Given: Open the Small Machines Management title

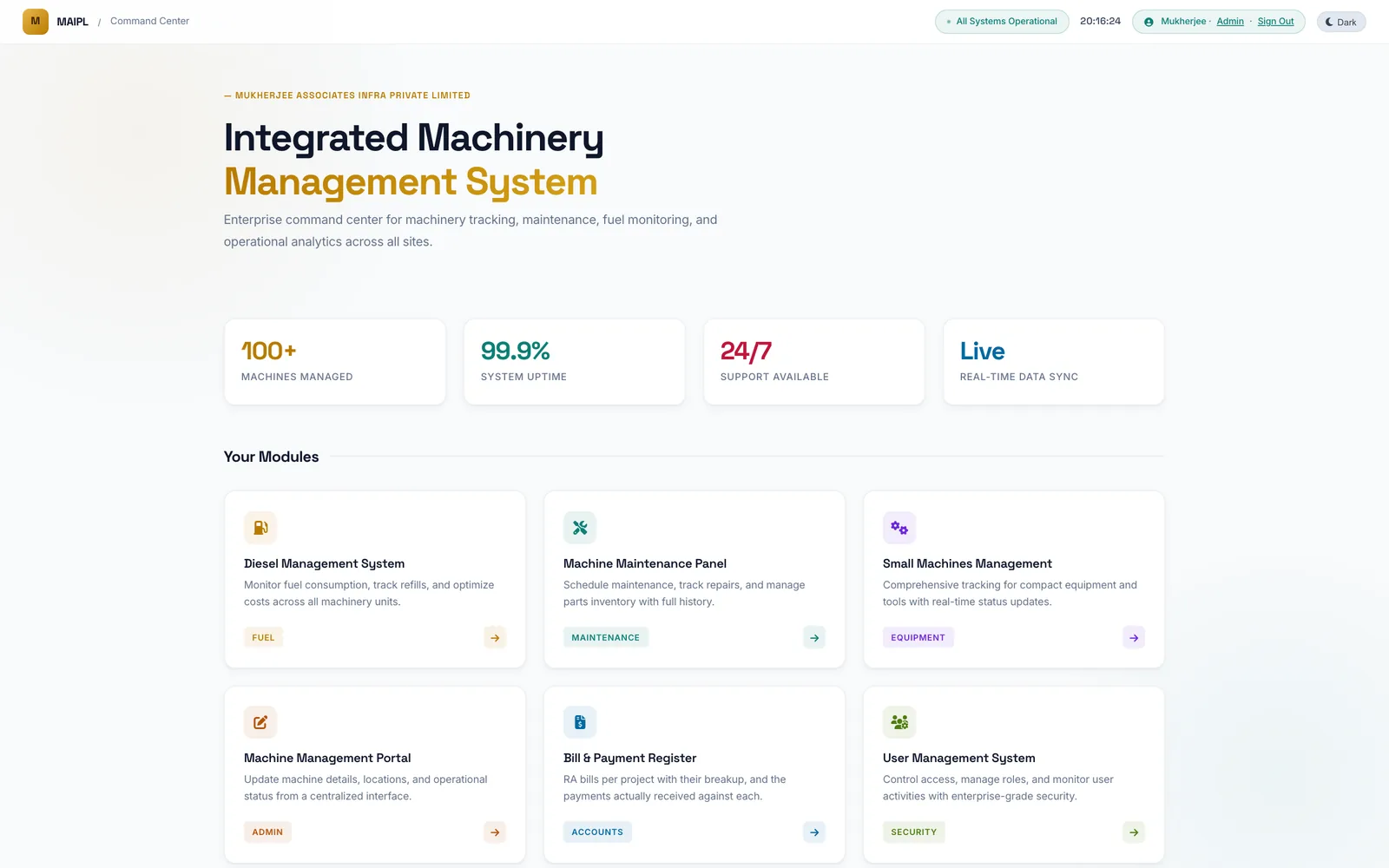Looking at the screenshot, I should click(x=967, y=563).
